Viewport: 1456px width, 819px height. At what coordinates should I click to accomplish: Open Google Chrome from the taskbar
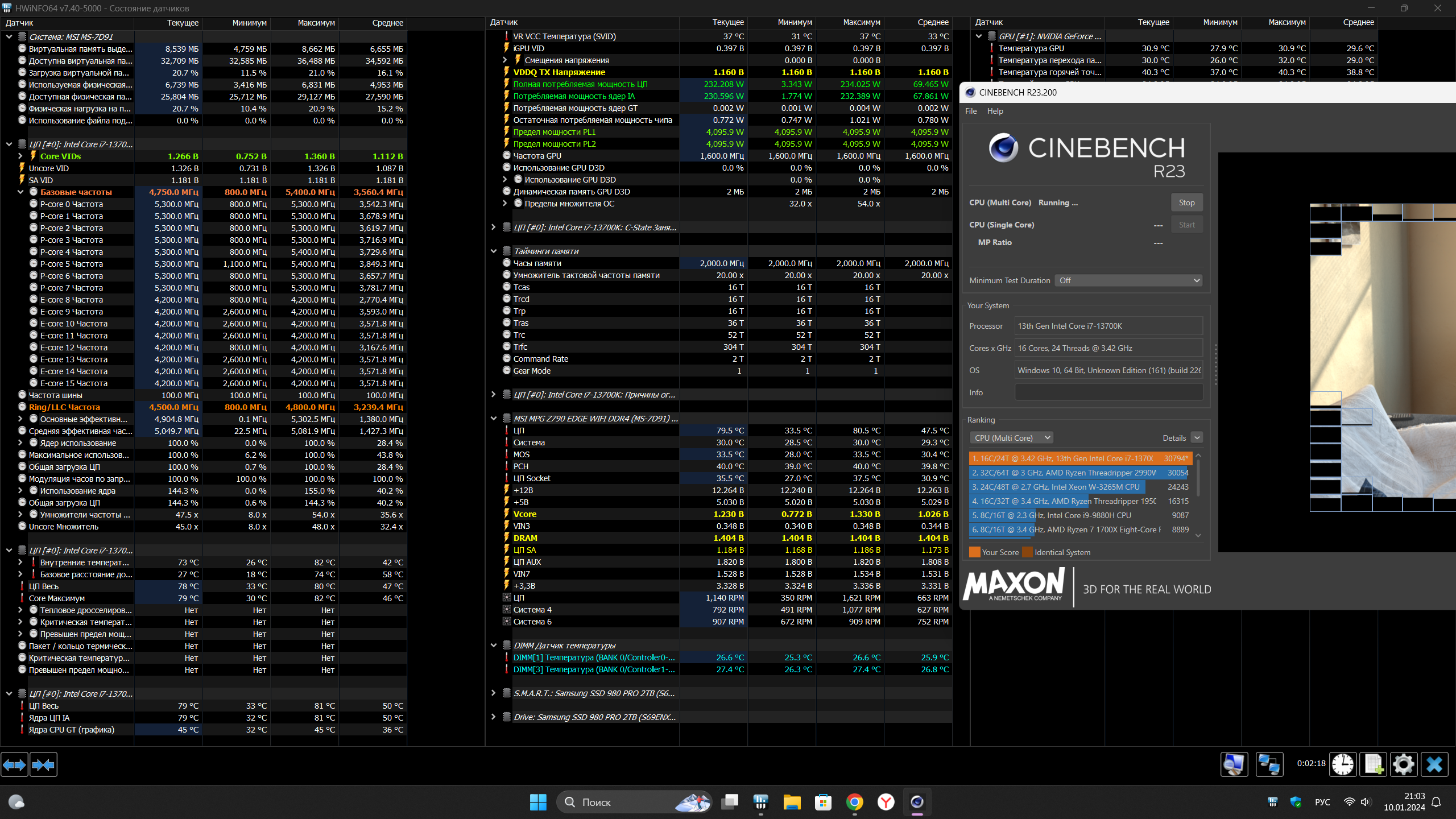click(854, 802)
